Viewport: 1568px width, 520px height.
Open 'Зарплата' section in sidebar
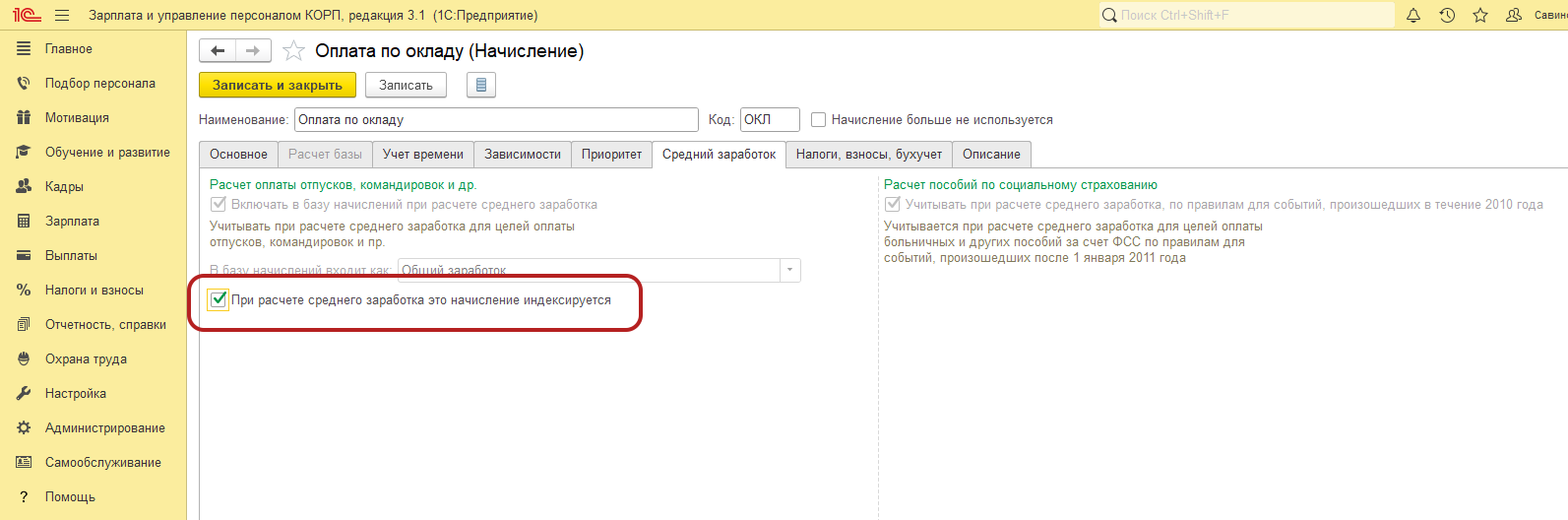(72, 221)
